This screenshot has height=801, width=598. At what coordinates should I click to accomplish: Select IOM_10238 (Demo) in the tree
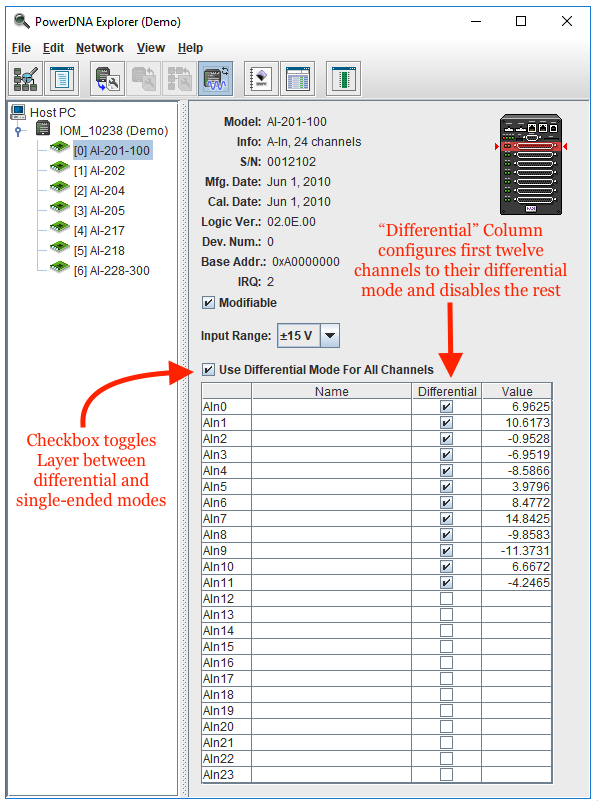point(114,131)
